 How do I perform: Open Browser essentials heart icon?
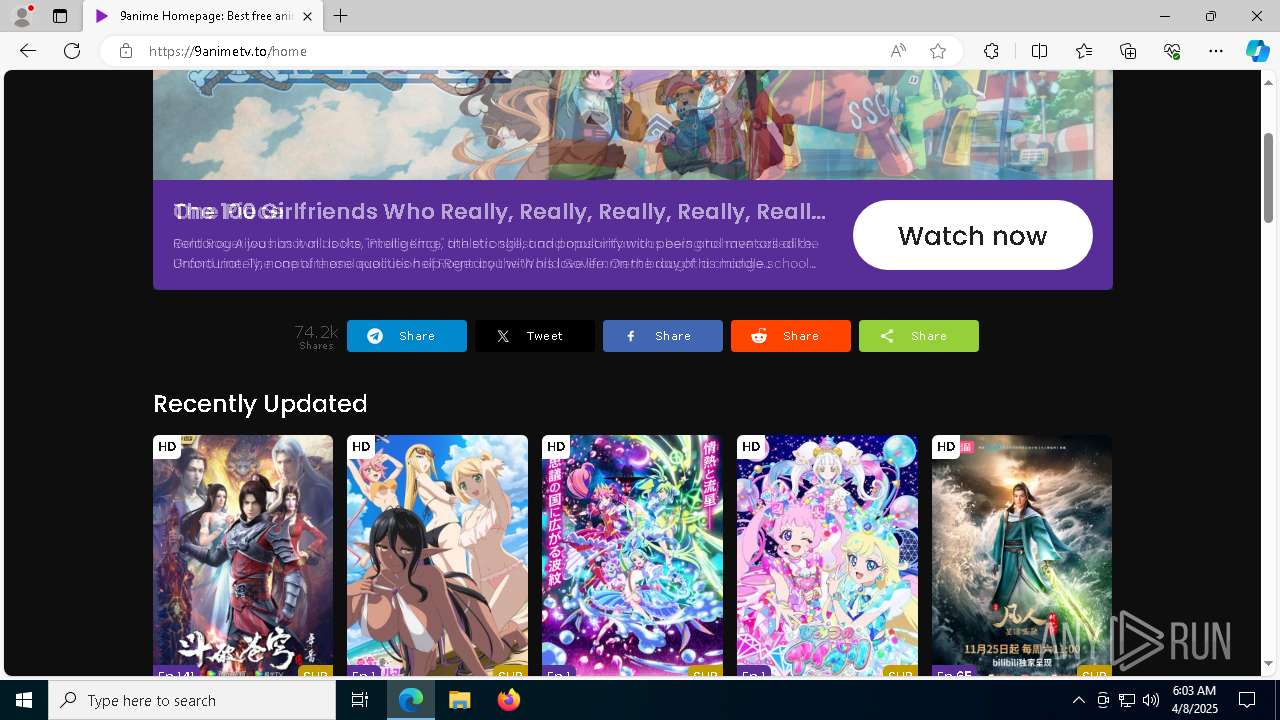[x=1172, y=51]
